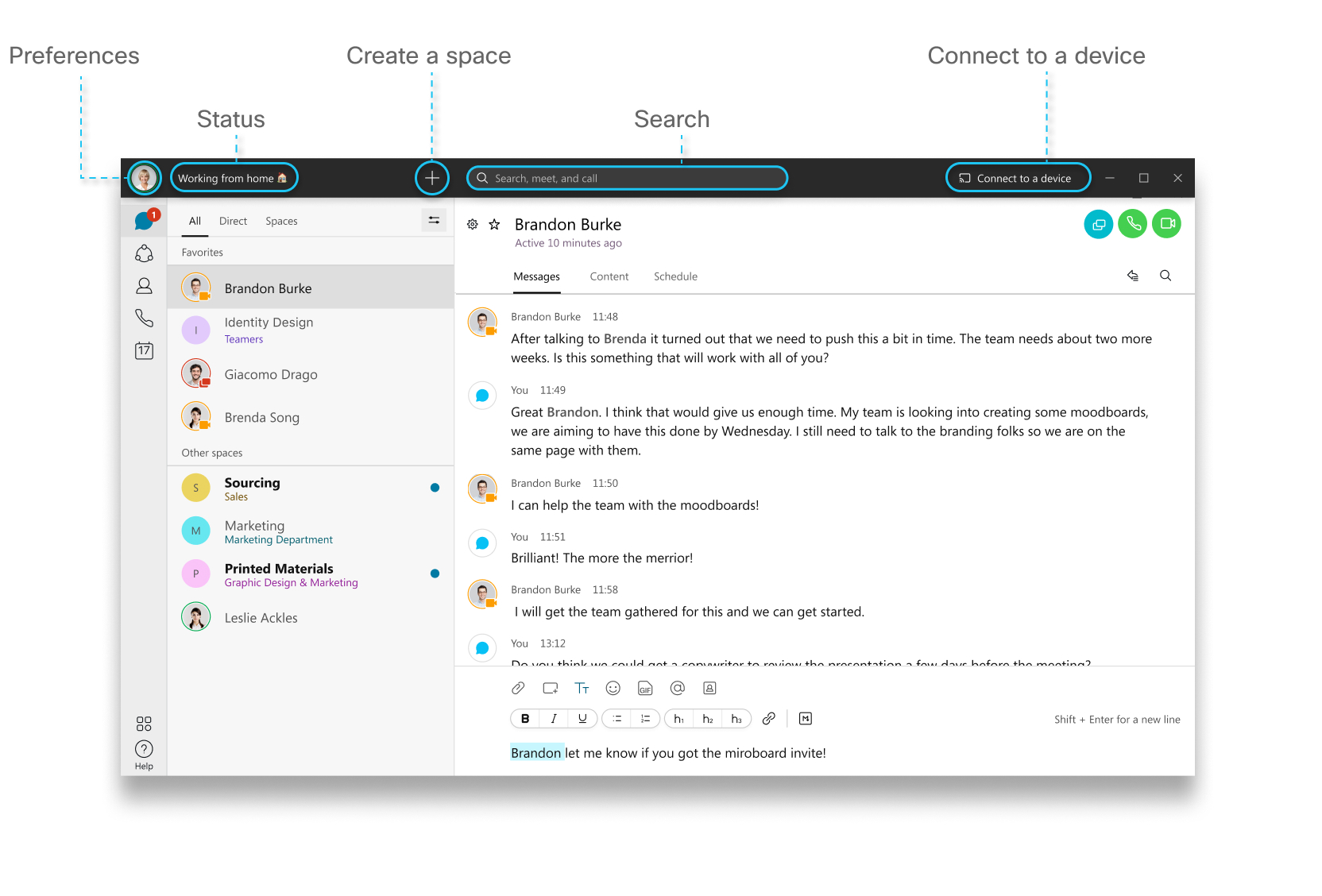Click Brandon Burke's avatar on the 11:50 message
This screenshot has height=896, width=1322.
(x=482, y=489)
